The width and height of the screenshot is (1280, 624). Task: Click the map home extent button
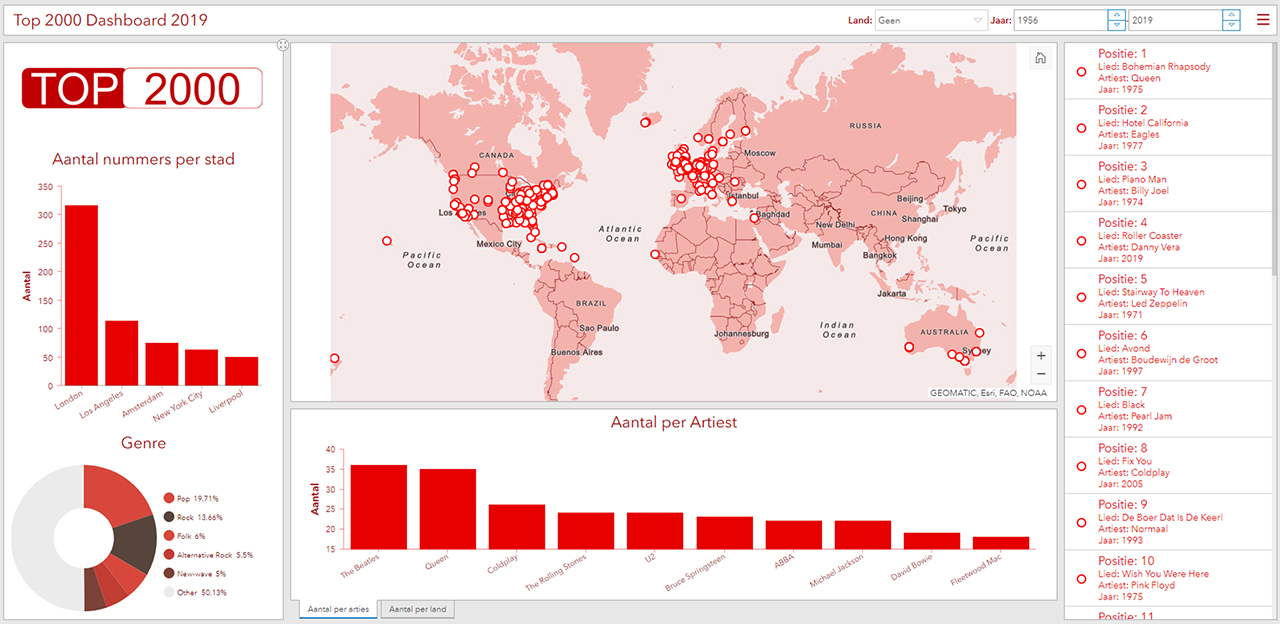(x=1040, y=58)
